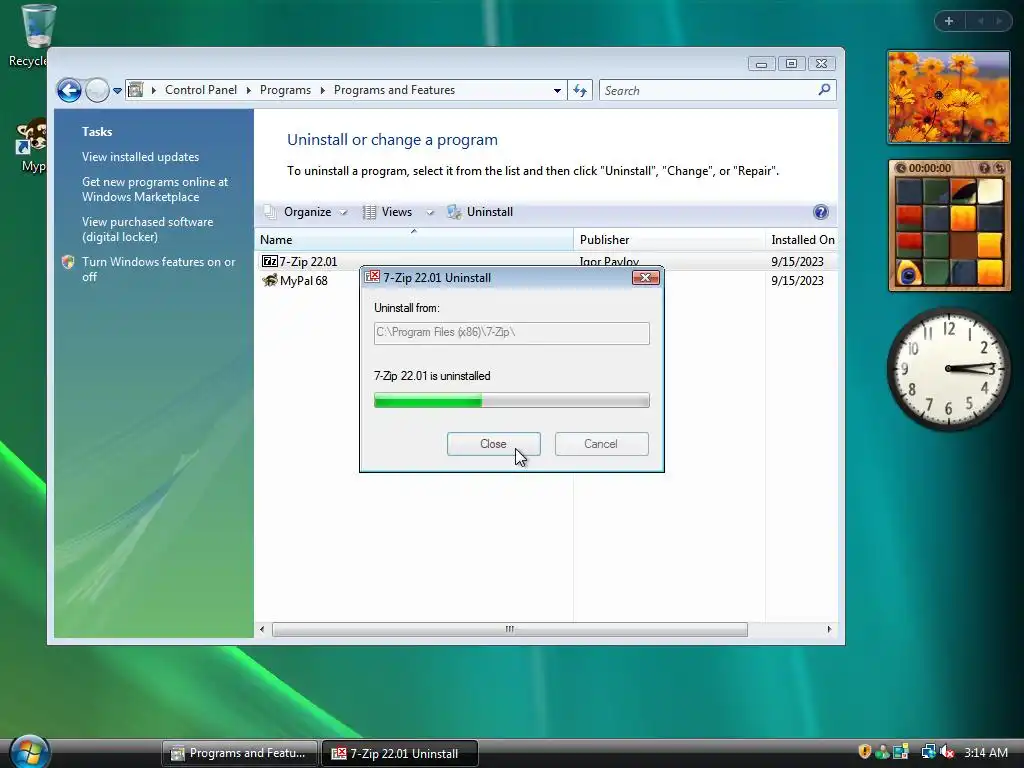Expand the address bar history dropdown

point(557,91)
